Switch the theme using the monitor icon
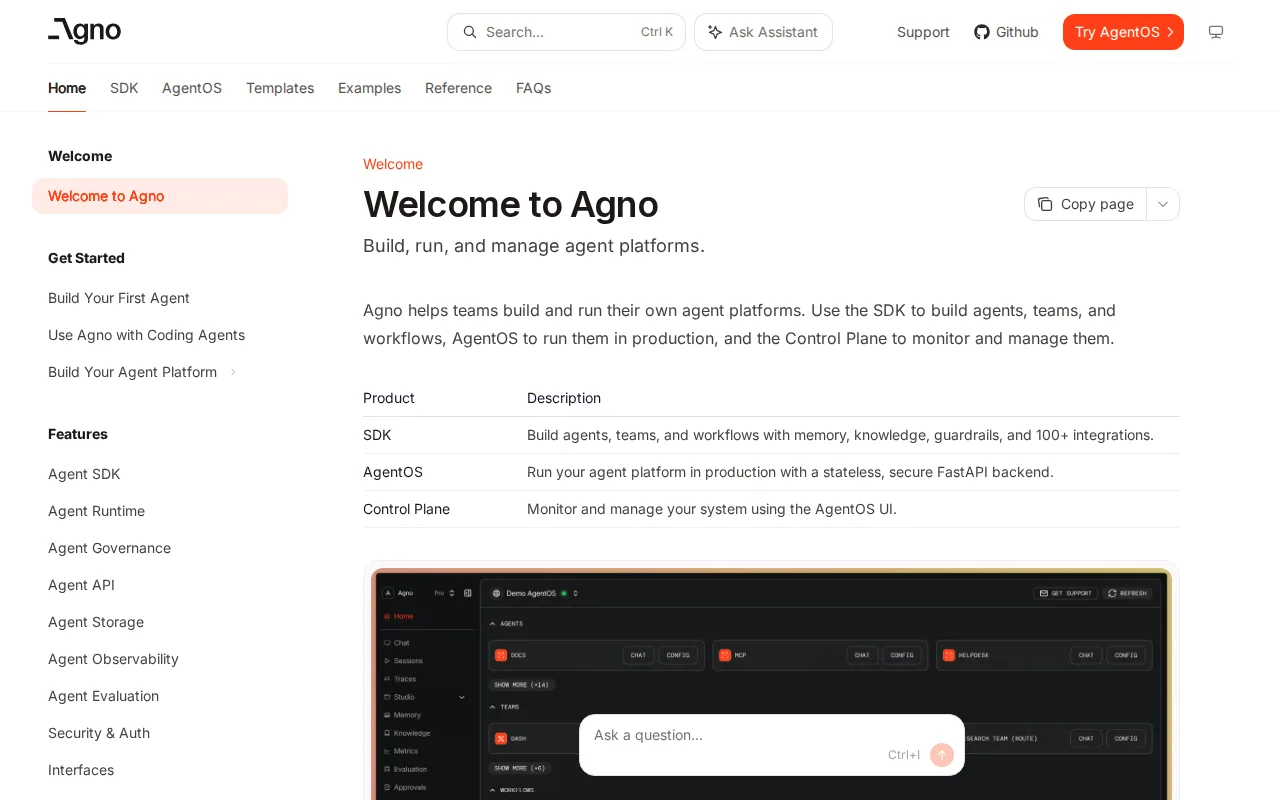Image resolution: width=1280 pixels, height=800 pixels. coord(1216,32)
